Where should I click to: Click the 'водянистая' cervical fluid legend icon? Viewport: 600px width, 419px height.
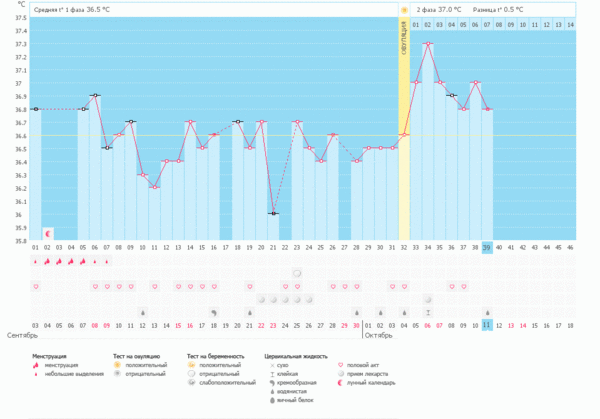(270, 389)
